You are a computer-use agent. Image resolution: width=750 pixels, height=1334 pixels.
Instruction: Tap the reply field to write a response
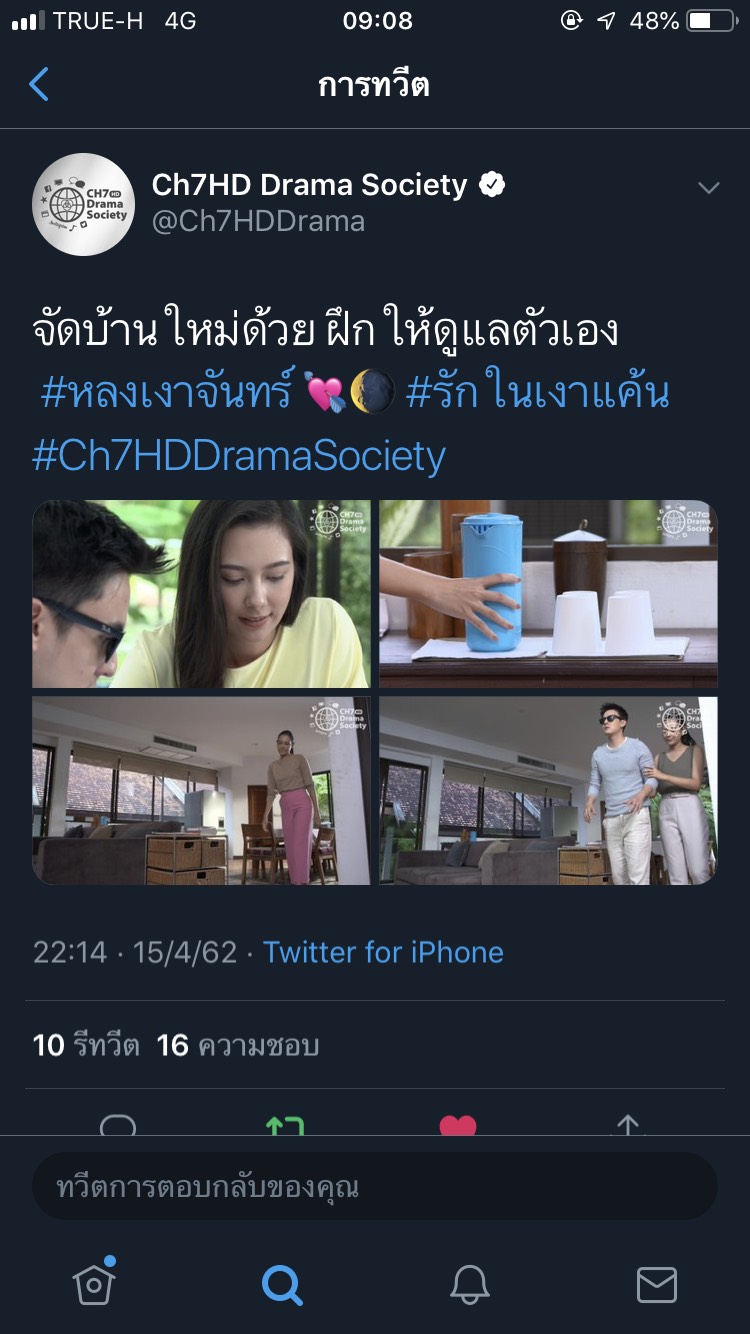coord(375,1187)
